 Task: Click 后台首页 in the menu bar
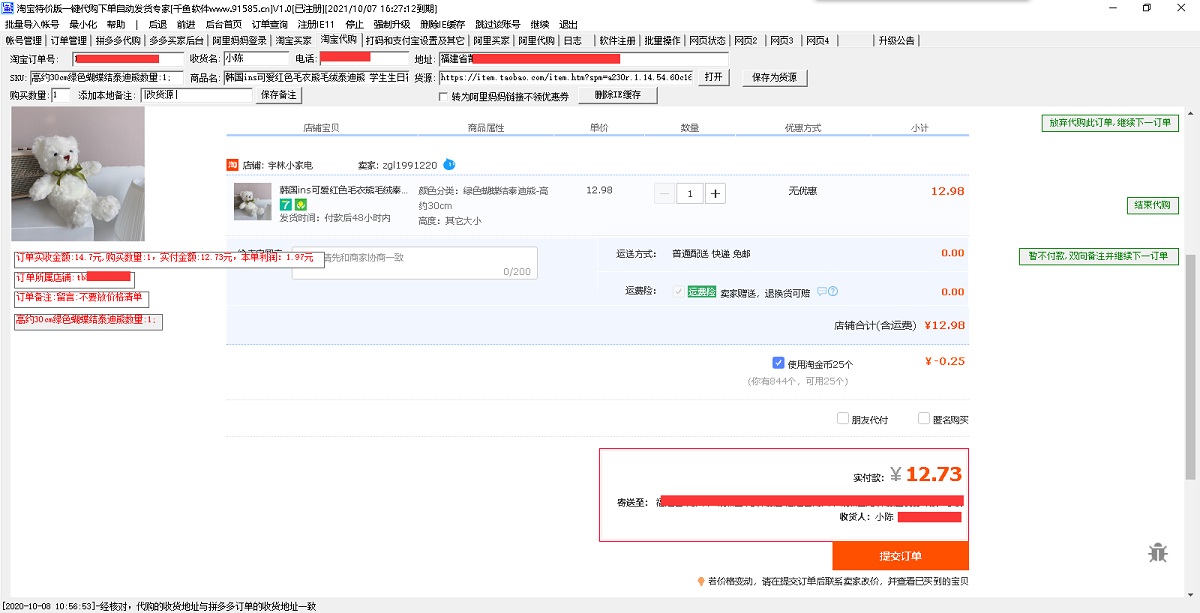pyautogui.click(x=224, y=24)
